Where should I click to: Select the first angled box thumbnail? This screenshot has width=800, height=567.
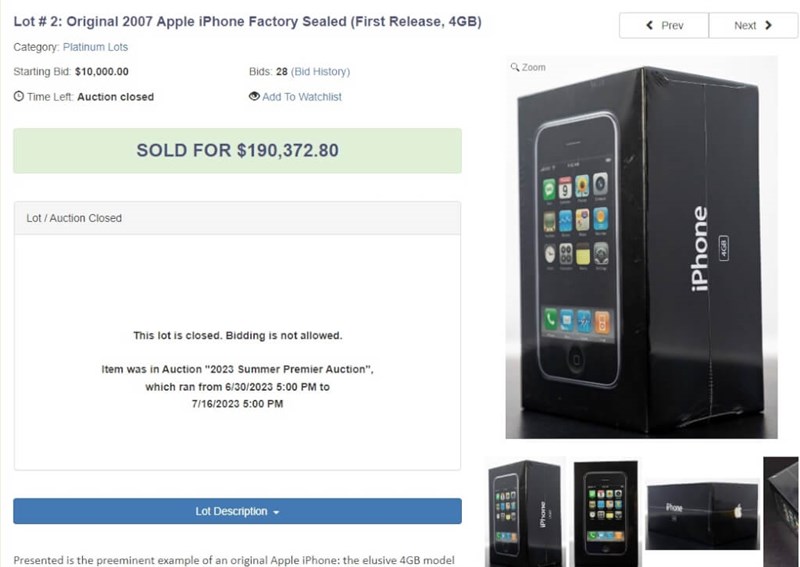[525, 508]
